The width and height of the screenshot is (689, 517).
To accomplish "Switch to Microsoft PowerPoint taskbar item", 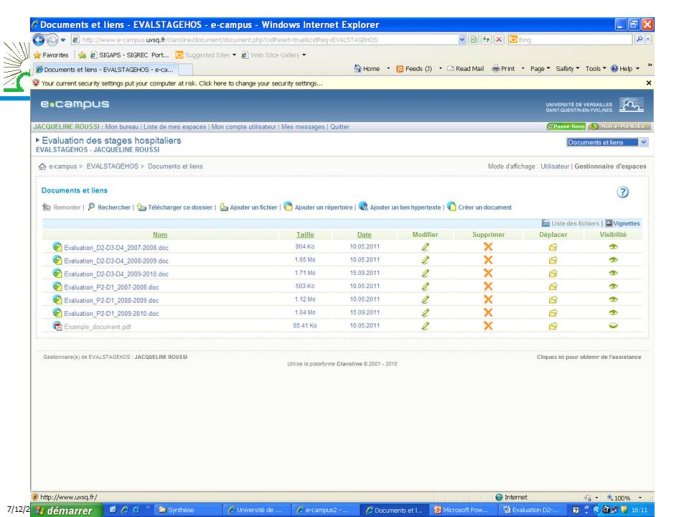I will point(462,510).
